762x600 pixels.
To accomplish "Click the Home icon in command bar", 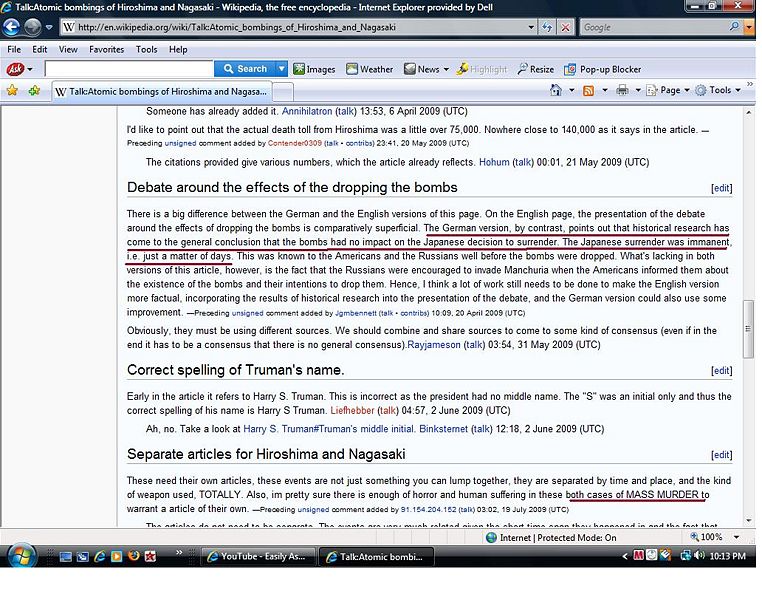I will tap(555, 90).
